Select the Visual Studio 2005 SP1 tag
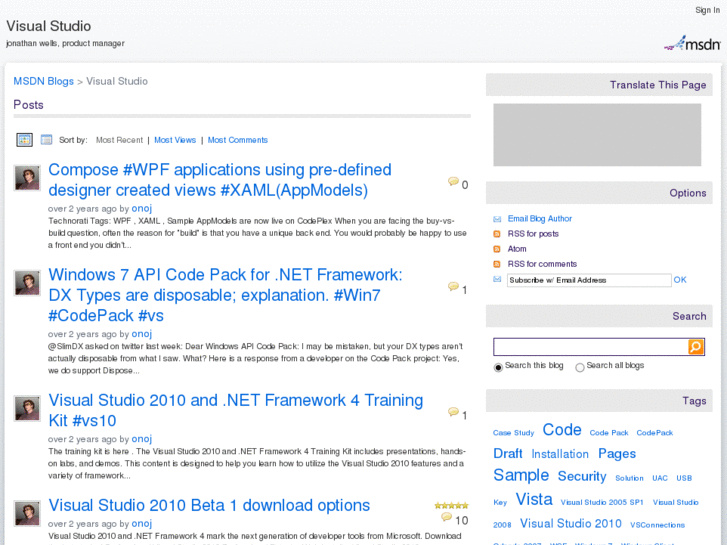Image resolution: width=727 pixels, height=545 pixels. (602, 502)
